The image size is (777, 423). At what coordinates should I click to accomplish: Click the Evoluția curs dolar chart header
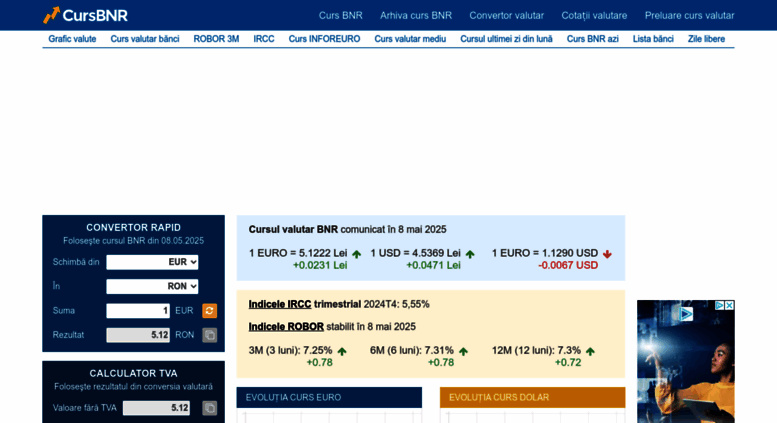(x=532, y=397)
